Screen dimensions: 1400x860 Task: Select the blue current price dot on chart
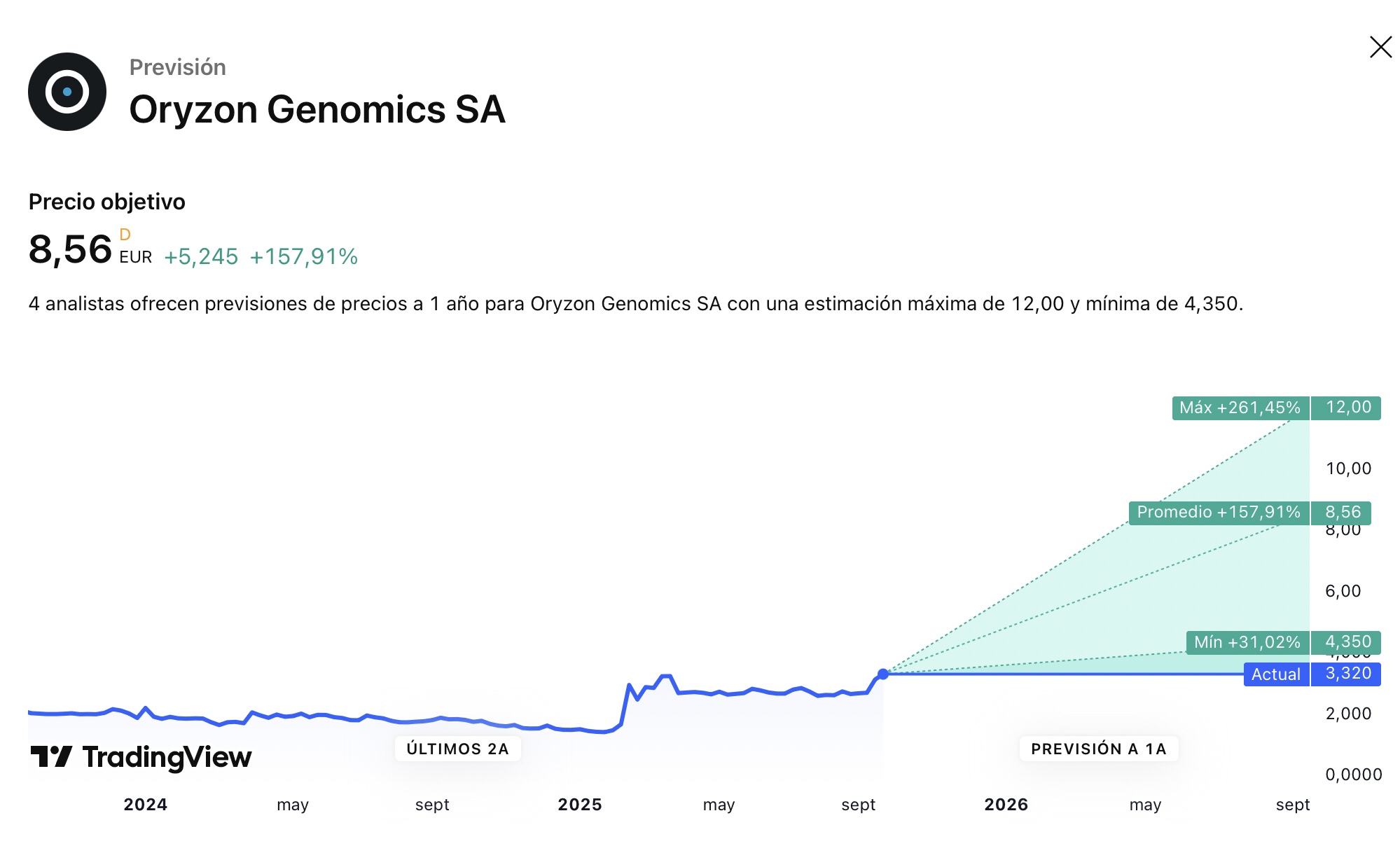point(883,674)
